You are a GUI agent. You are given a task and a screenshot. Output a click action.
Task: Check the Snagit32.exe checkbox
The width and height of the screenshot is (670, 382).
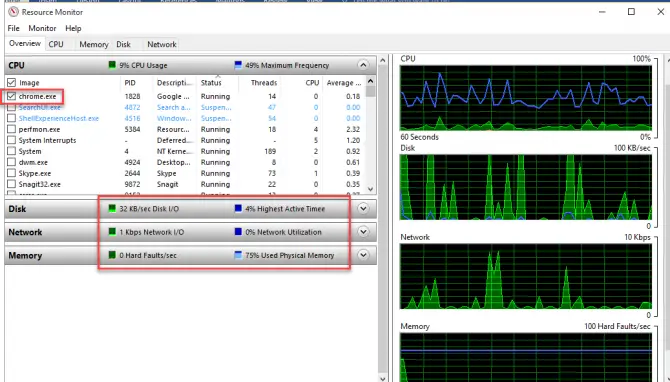[x=12, y=184]
